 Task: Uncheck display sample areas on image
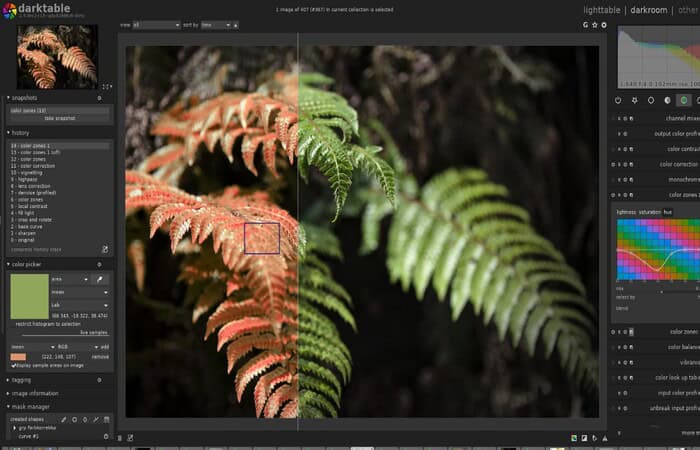point(14,365)
